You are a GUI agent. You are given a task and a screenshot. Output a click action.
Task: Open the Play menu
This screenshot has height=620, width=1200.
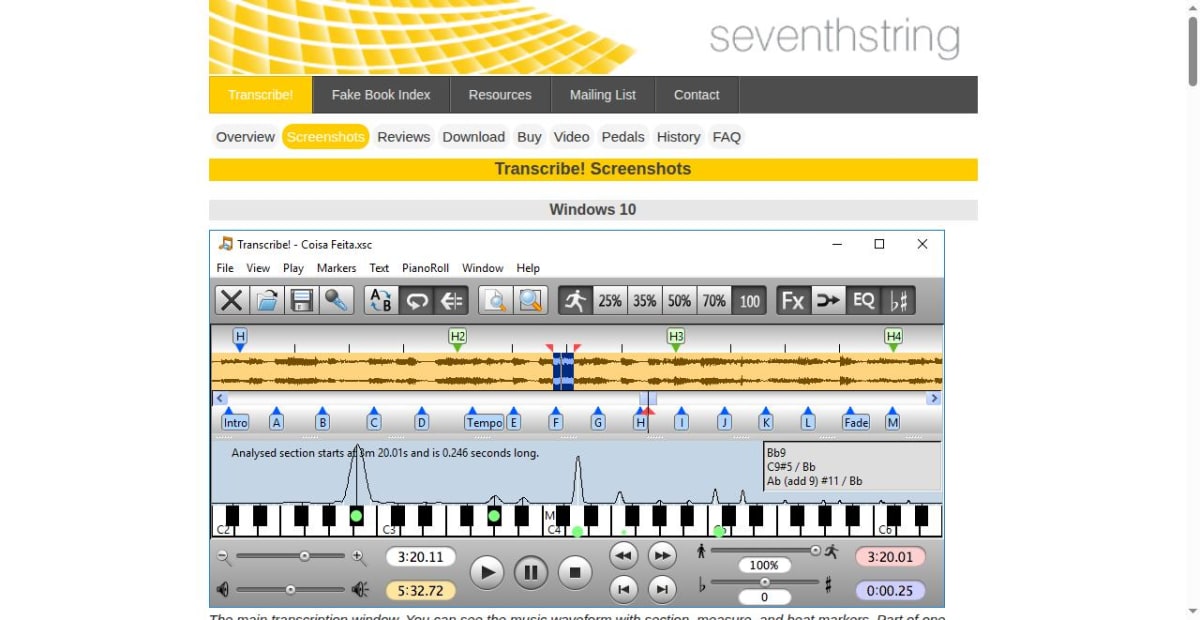[293, 268]
